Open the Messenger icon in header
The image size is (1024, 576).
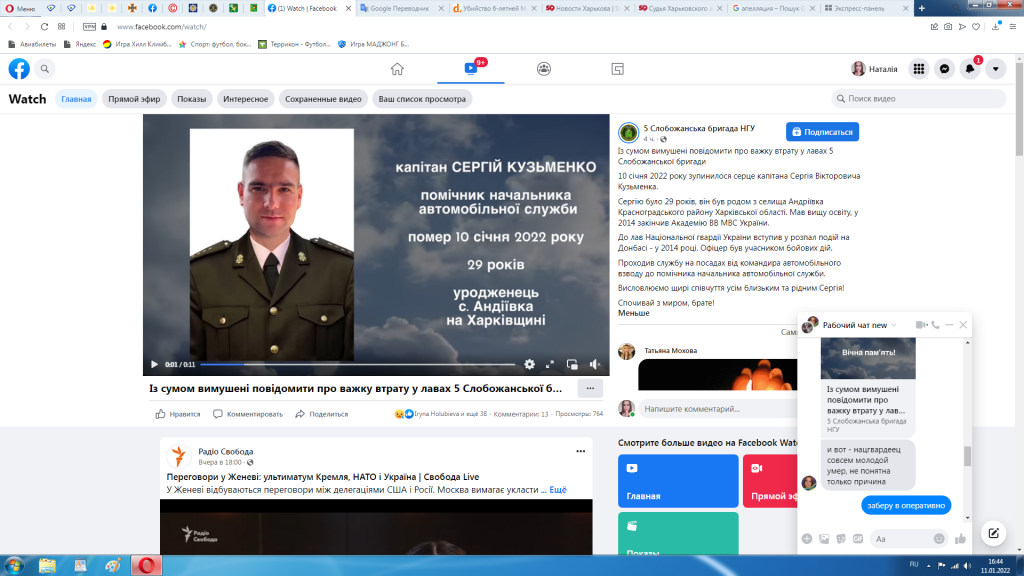tap(944, 69)
